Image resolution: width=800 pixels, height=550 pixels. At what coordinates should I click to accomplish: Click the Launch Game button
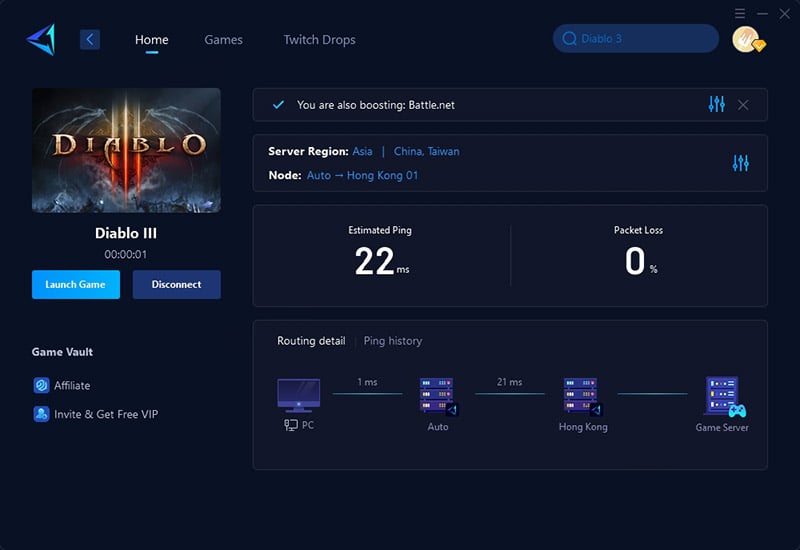[x=76, y=284]
